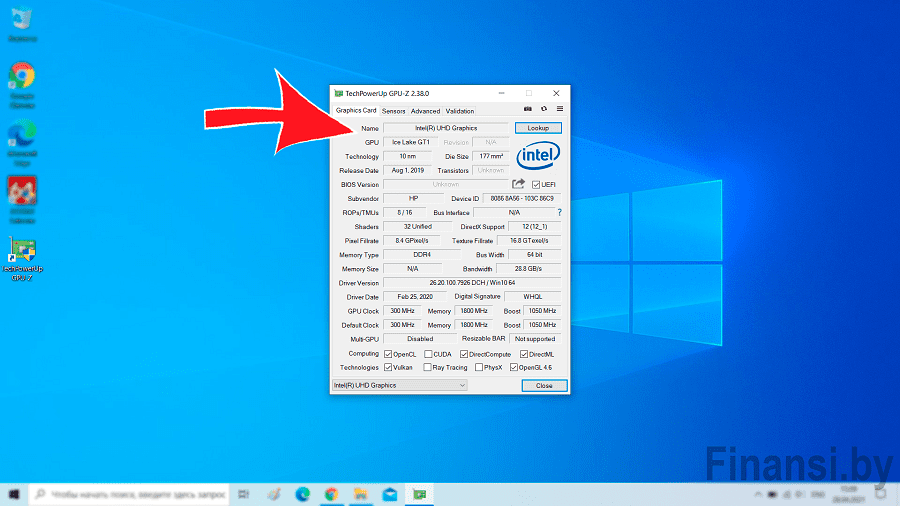
Task: Click the Name field Intel(R) UHD Graphics
Action: 446,128
